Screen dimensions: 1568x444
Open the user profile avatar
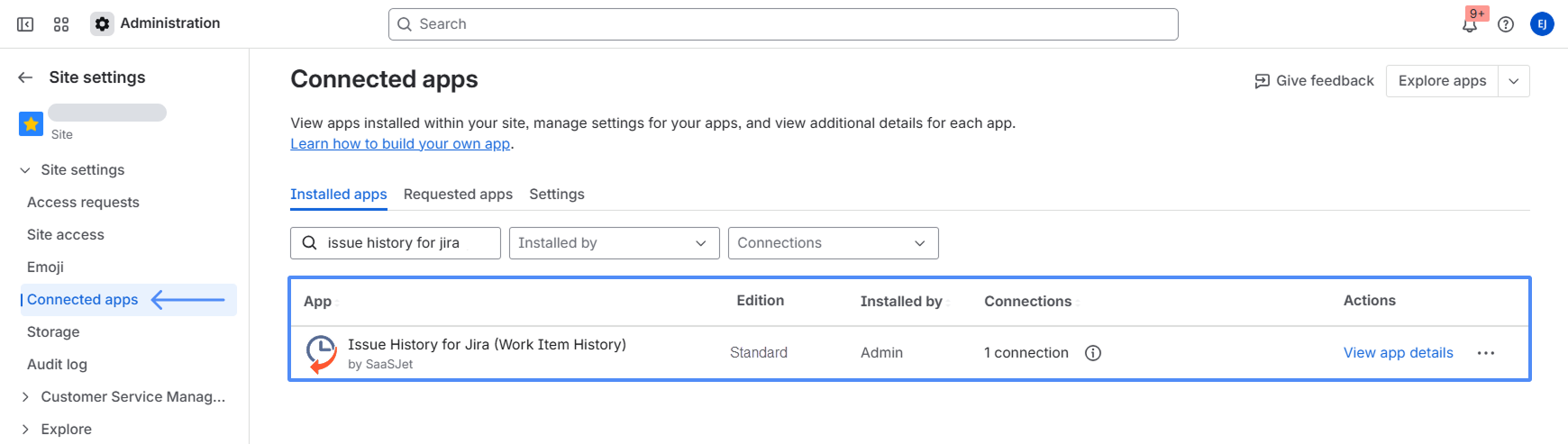(1542, 24)
